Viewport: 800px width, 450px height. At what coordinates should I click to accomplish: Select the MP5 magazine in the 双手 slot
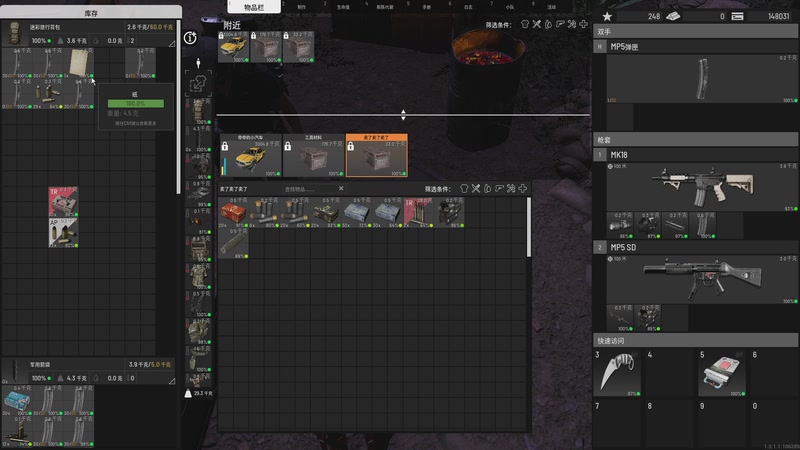point(703,79)
